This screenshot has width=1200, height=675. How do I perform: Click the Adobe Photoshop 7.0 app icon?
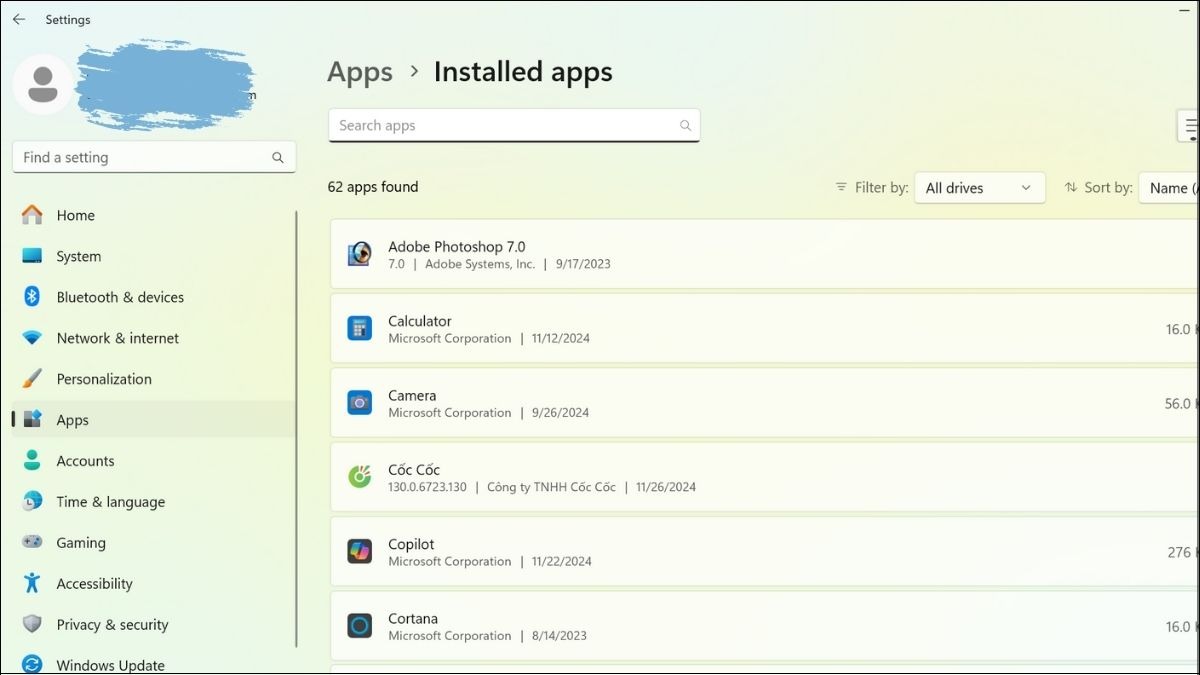359,254
